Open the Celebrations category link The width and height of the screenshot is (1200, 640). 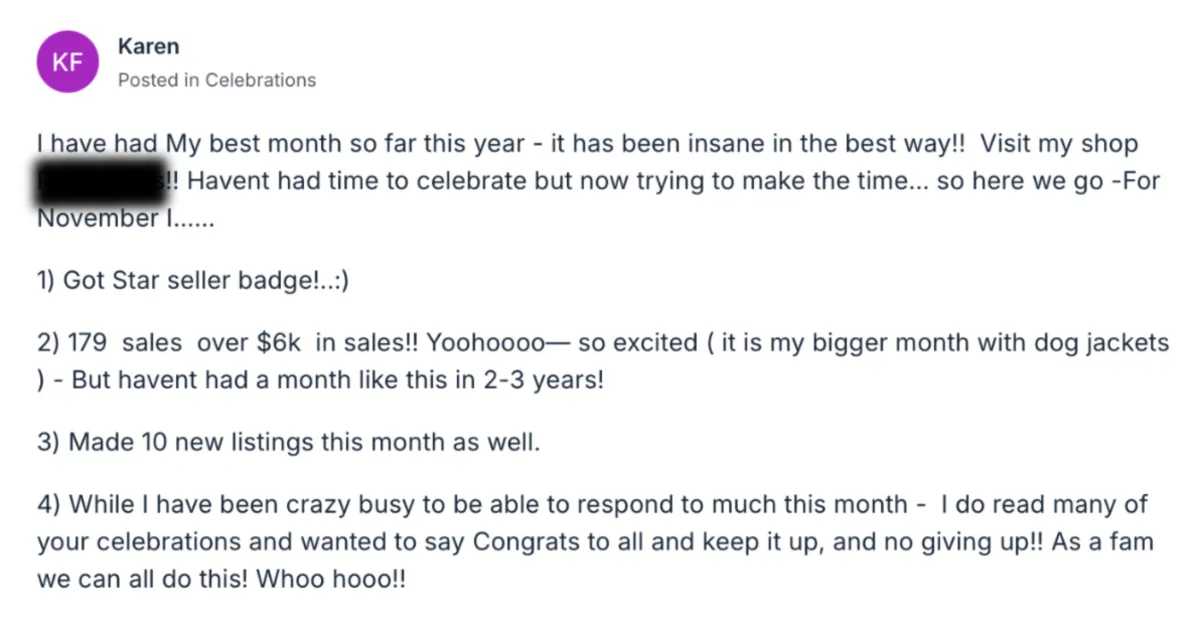click(x=261, y=80)
